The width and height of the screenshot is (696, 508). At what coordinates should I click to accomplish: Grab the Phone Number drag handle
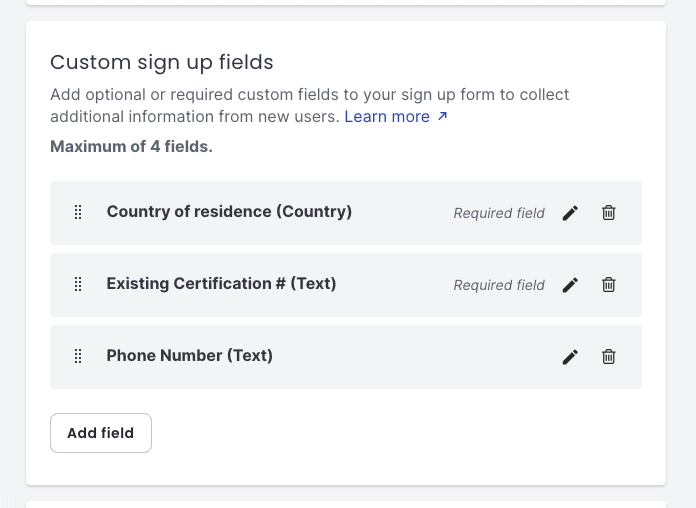pos(78,356)
